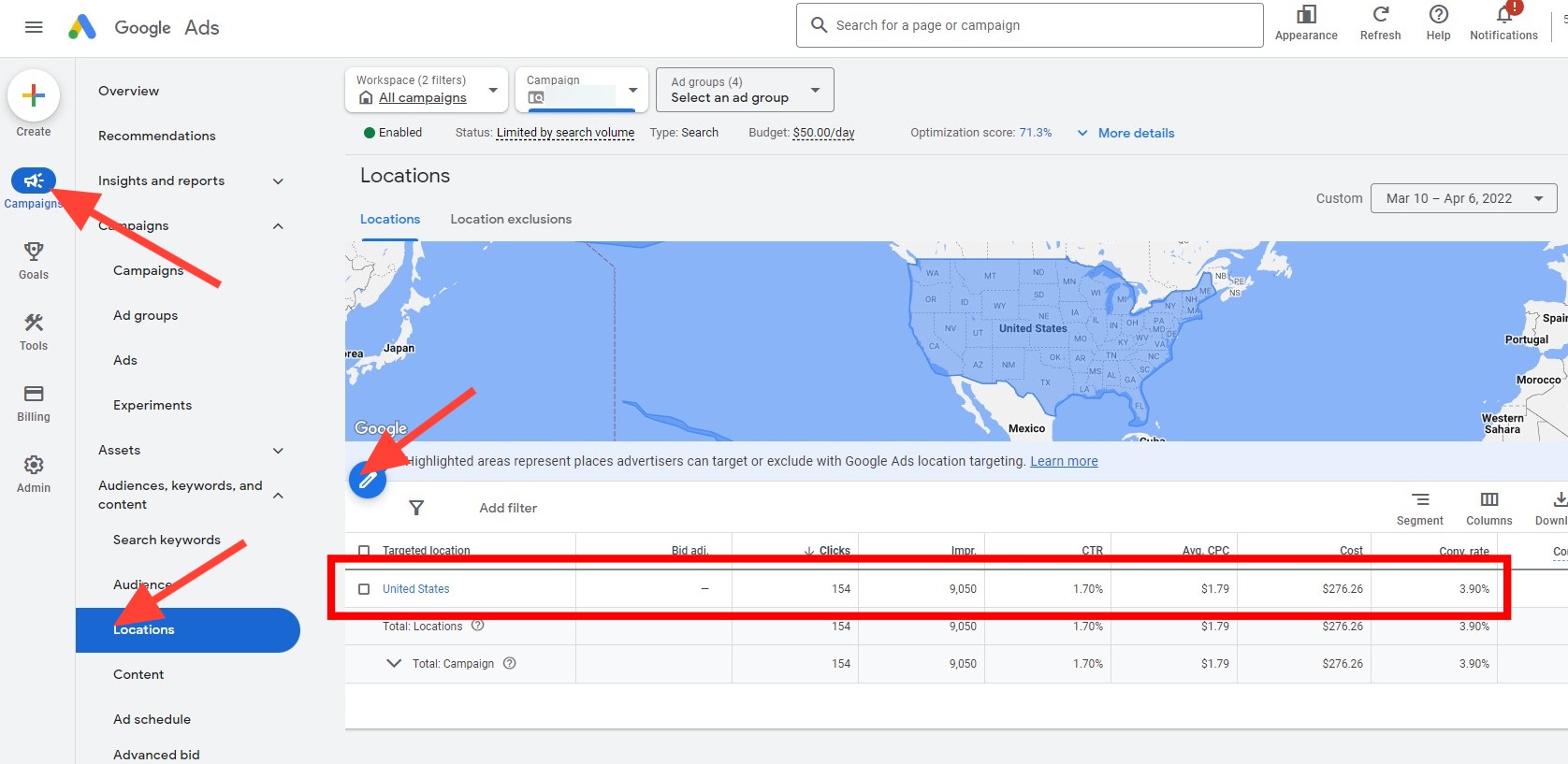Click the Learn more link
The width and height of the screenshot is (1568, 764).
coord(1064,461)
